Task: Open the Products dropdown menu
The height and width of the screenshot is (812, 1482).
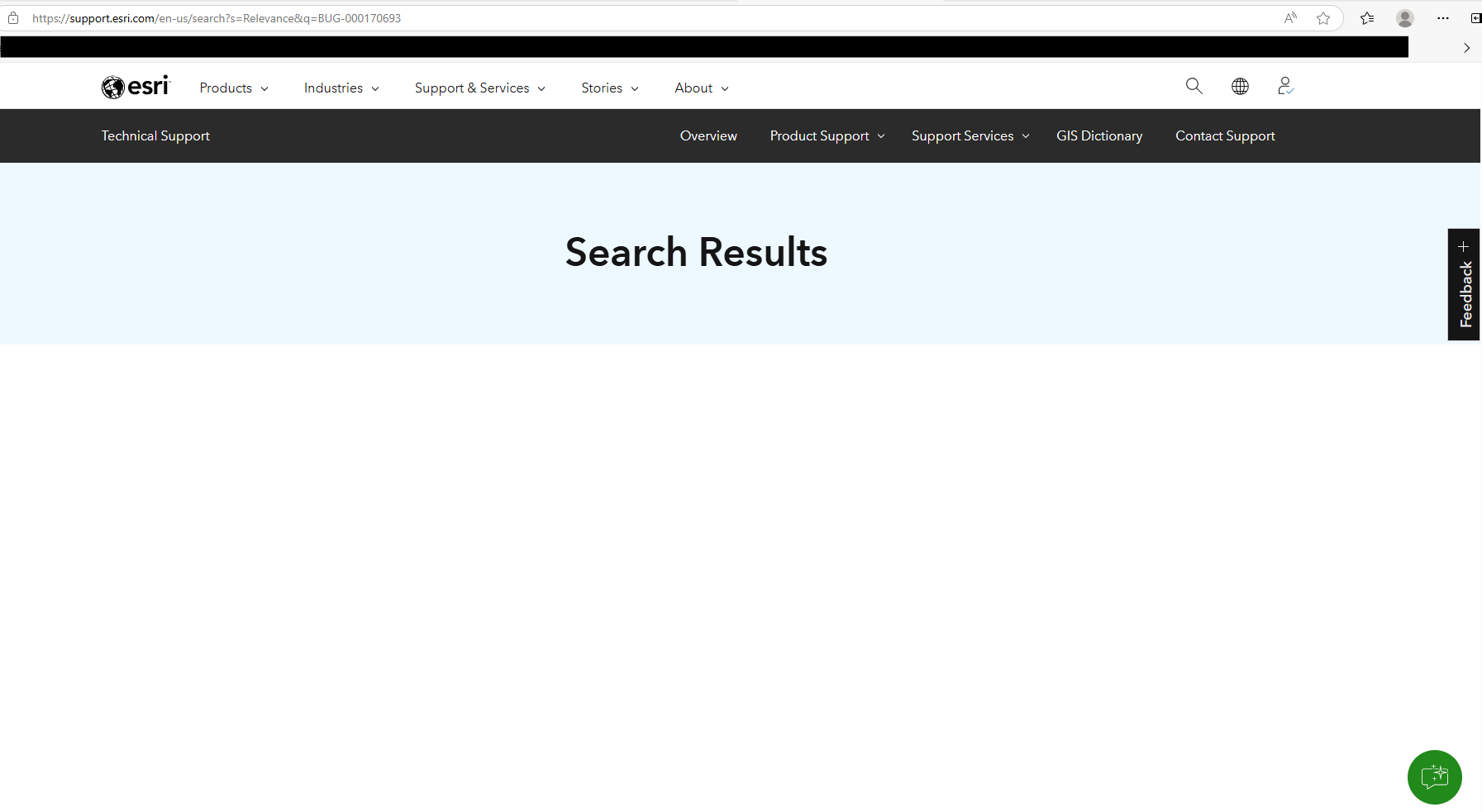Action: tap(226, 88)
